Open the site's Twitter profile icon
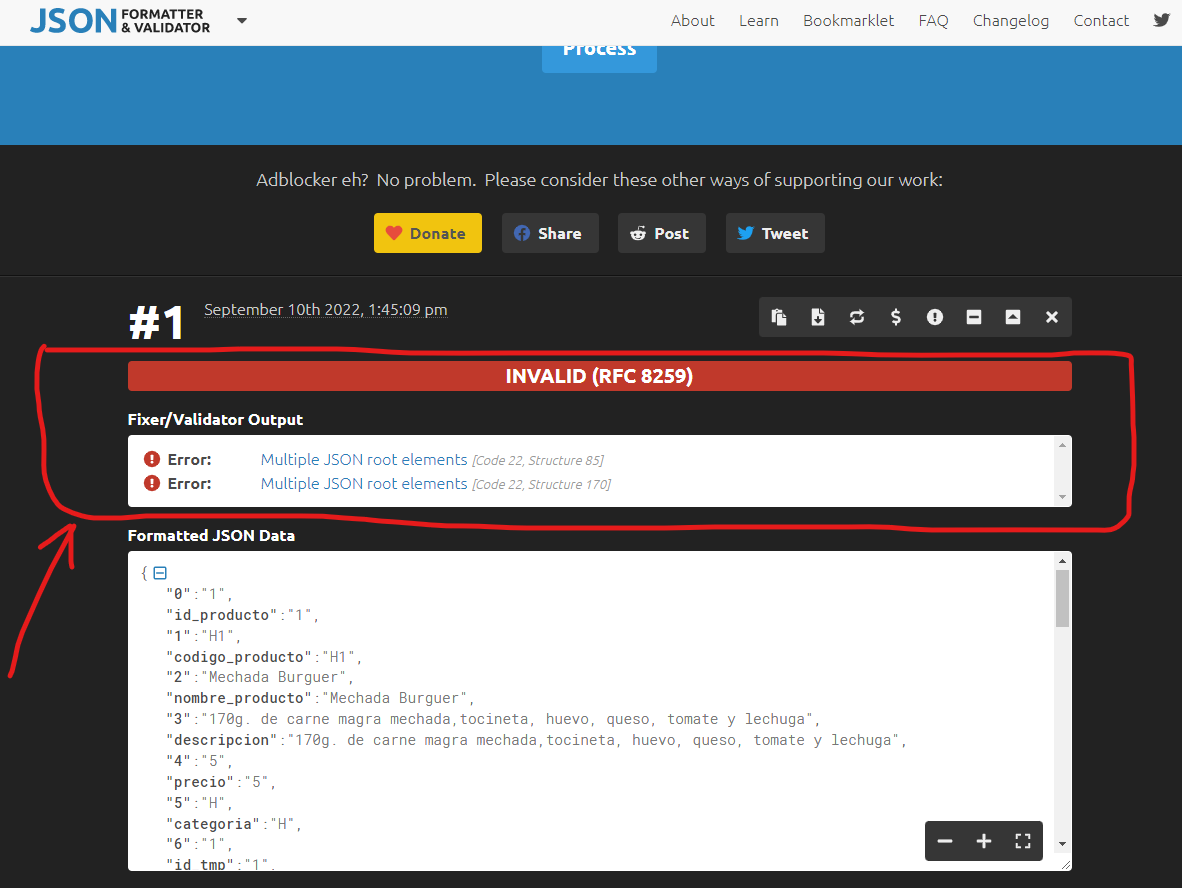The height and width of the screenshot is (888, 1182). tap(1160, 19)
